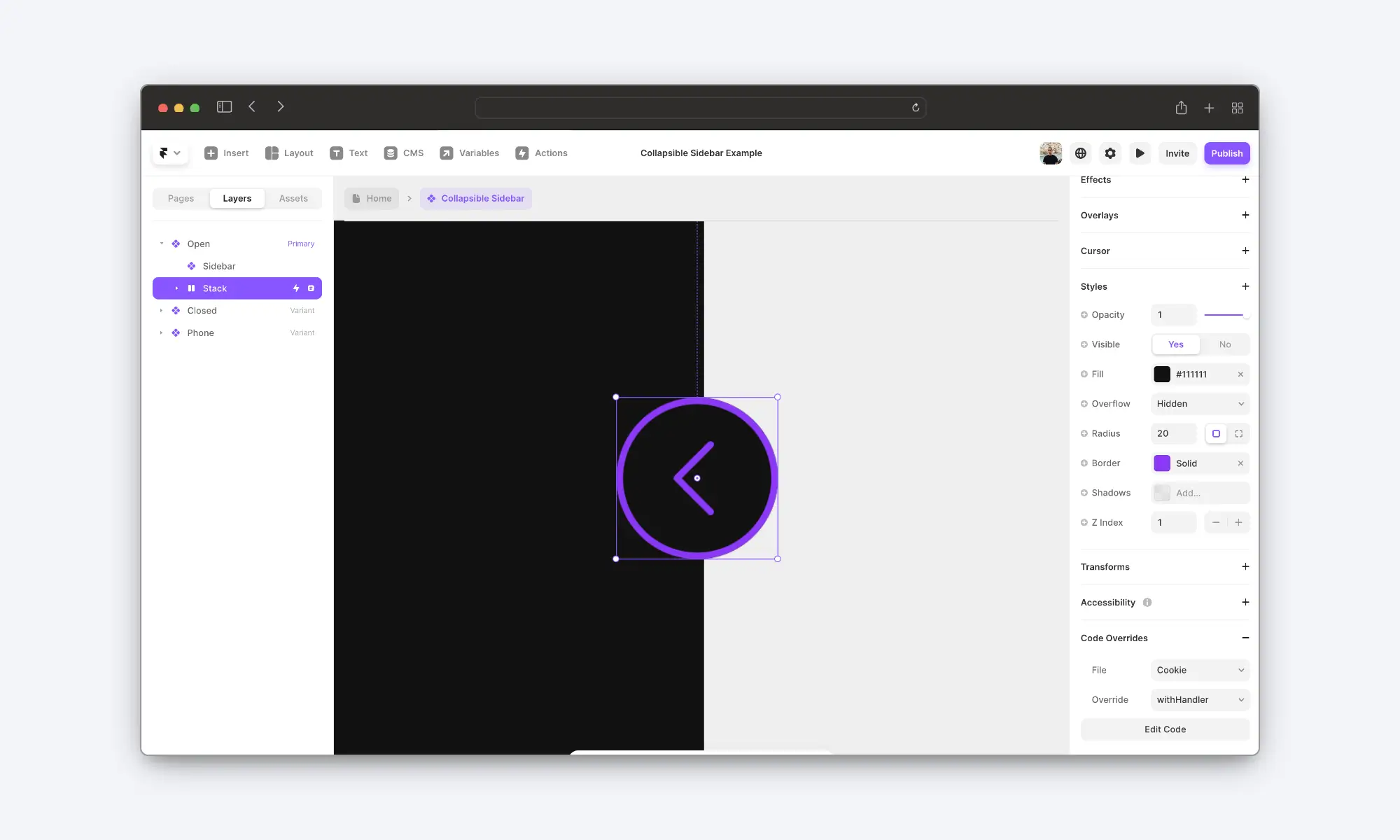Set Visible to No

1224,344
